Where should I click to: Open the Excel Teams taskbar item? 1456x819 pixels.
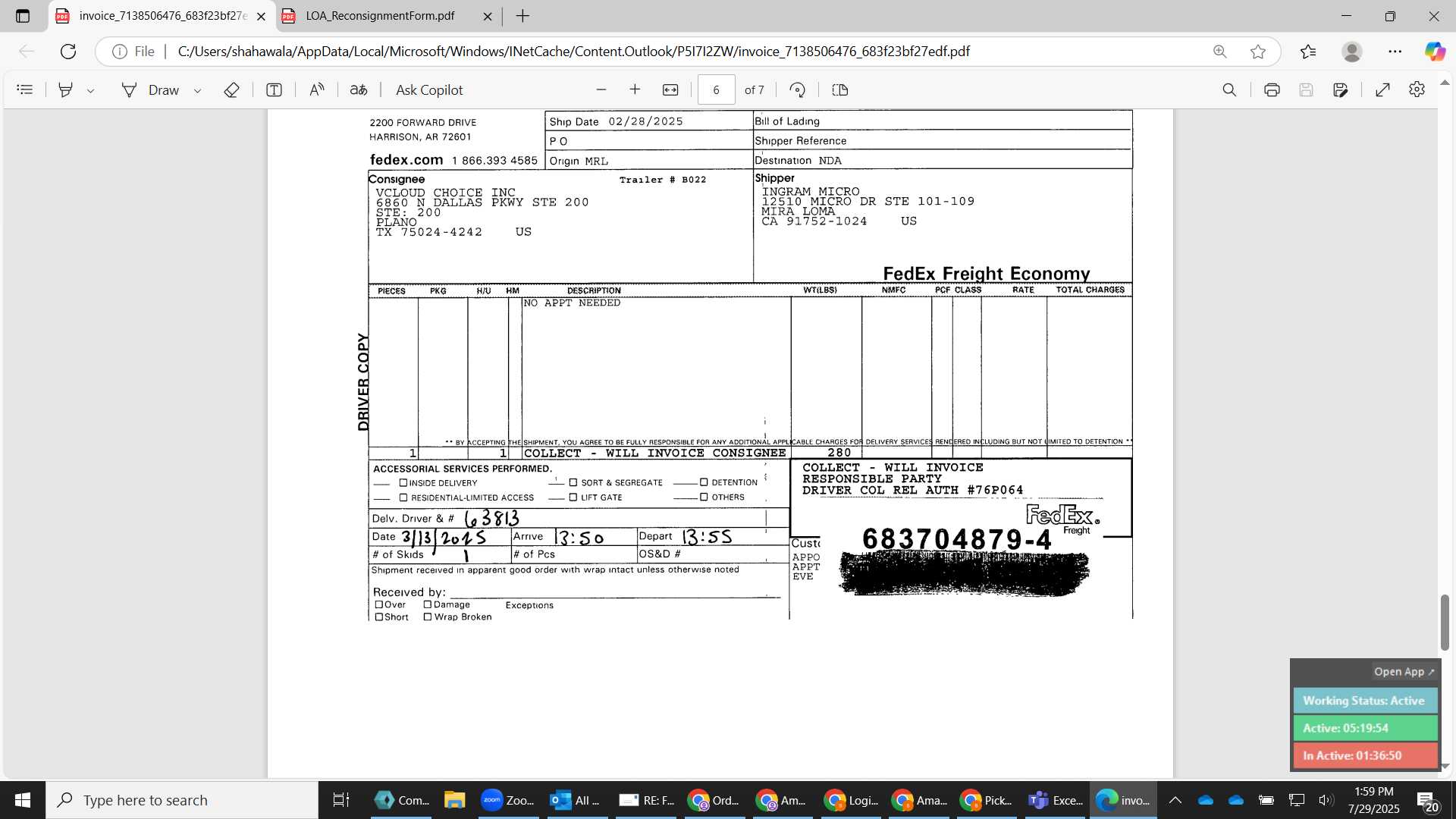point(1056,800)
